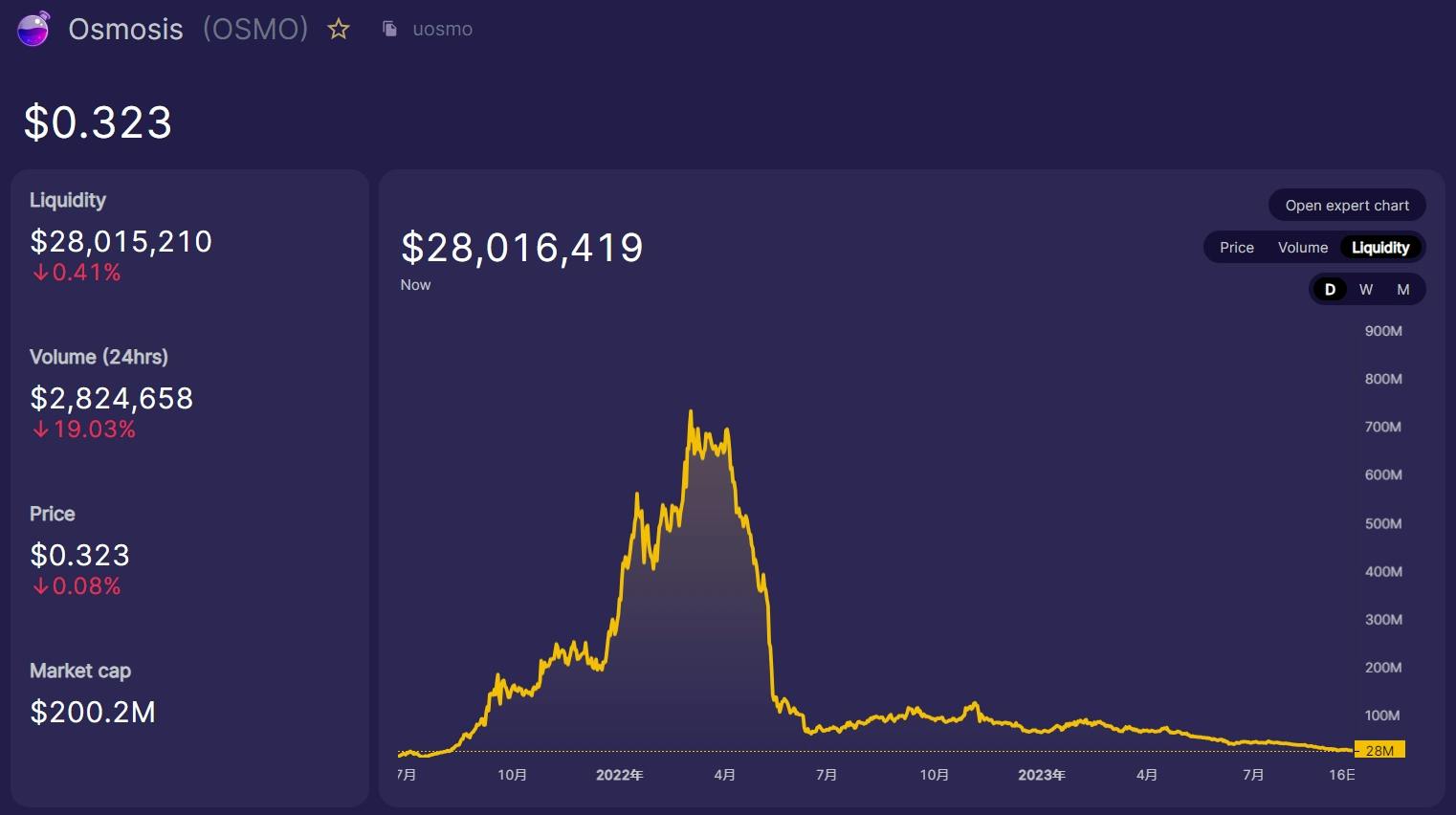1456x815 pixels.
Task: Switch chart to Volume view
Action: pos(1303,248)
